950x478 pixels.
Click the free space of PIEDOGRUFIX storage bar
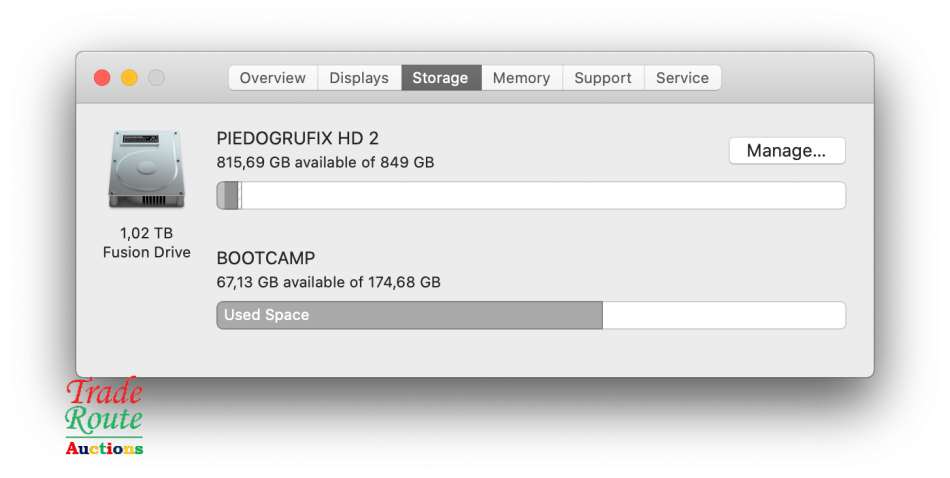[x=540, y=195]
